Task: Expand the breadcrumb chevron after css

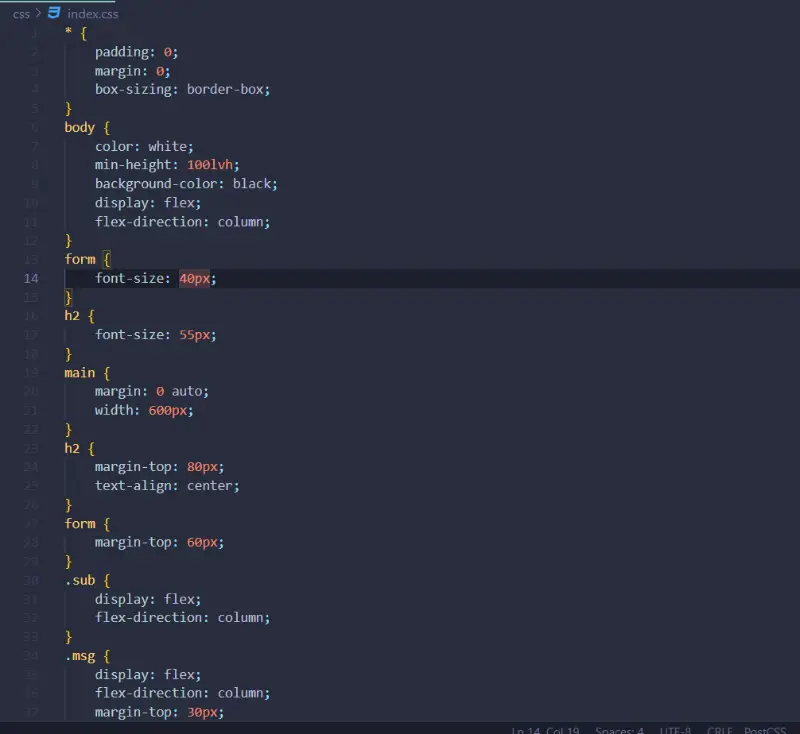Action: tap(38, 14)
